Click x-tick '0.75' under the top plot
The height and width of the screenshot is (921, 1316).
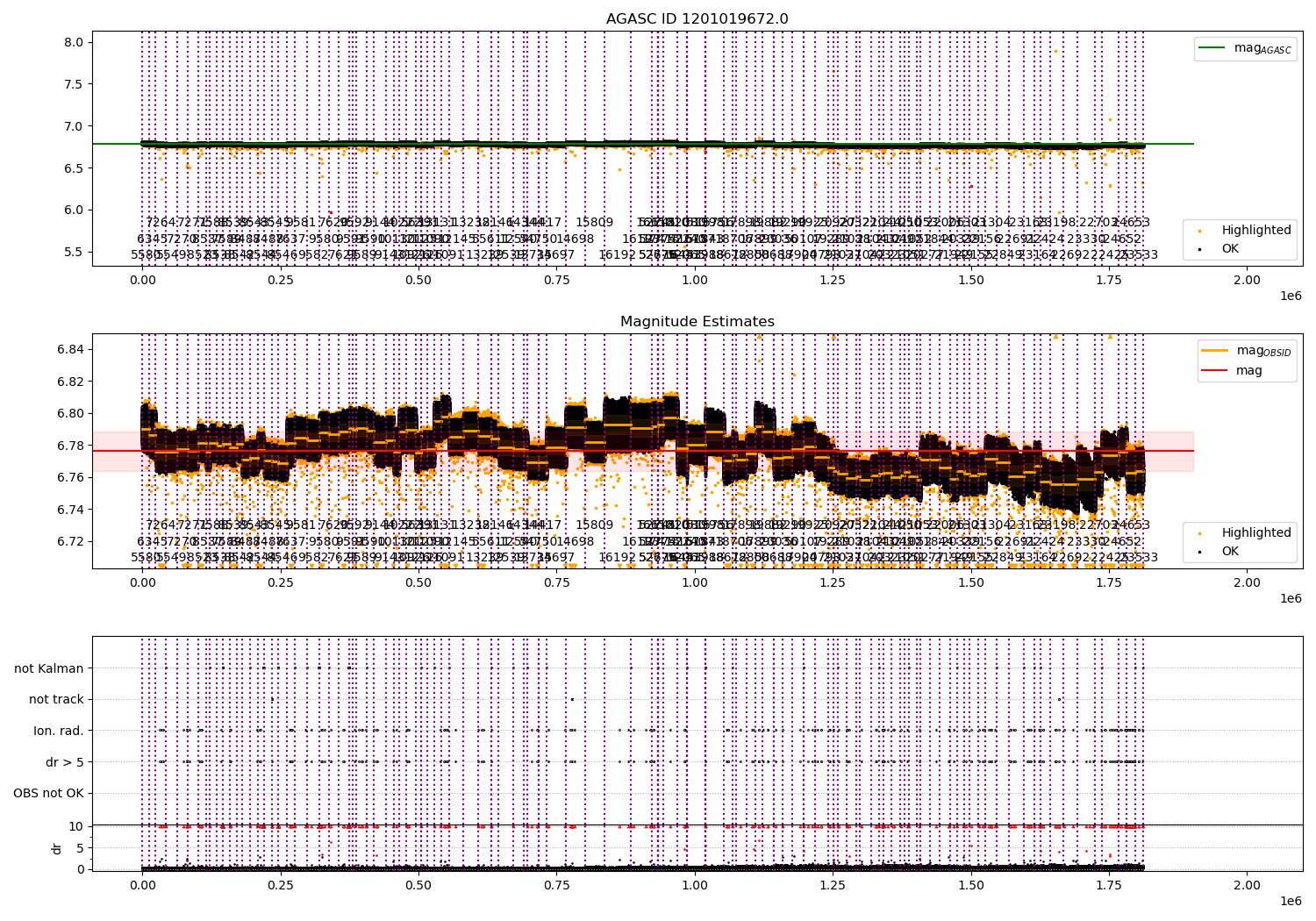[x=557, y=280]
